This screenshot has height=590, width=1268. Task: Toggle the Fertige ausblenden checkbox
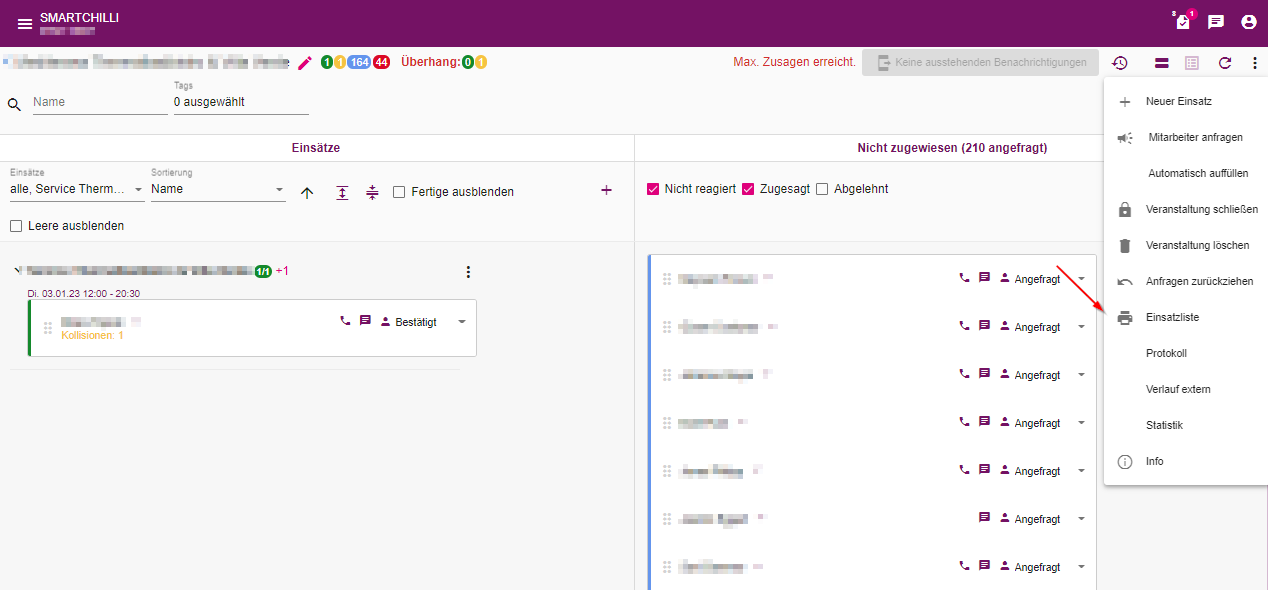click(x=399, y=192)
